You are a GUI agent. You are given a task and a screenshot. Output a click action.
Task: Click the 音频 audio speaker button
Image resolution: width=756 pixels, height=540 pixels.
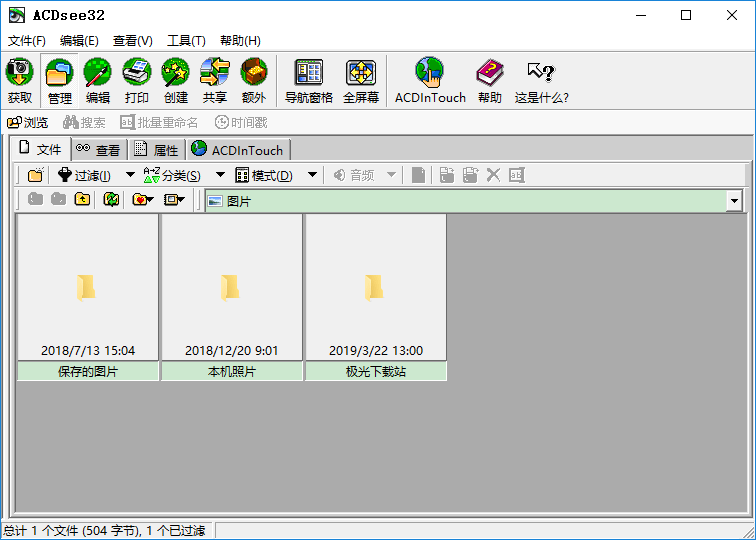(354, 175)
